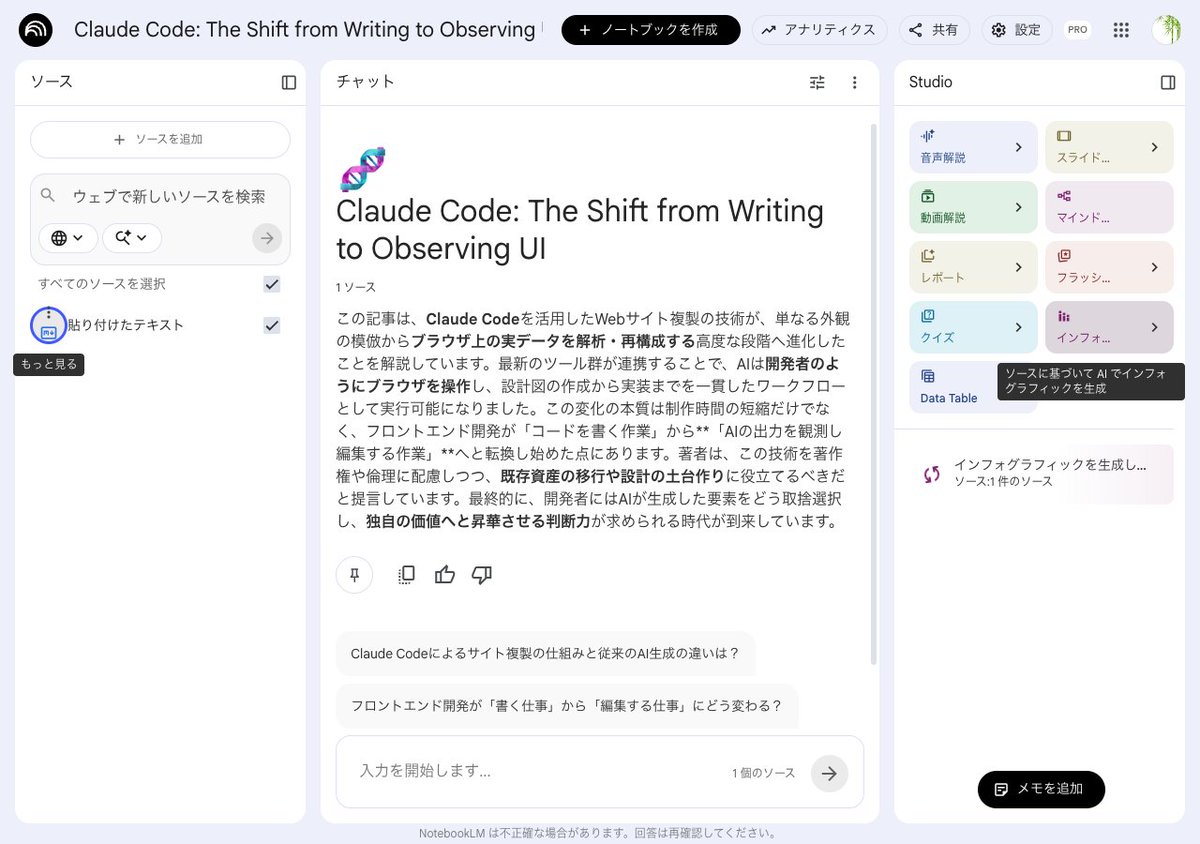The image size is (1200, 844).
Task: Click the 1個のソース source count
Action: pyautogui.click(x=763, y=773)
